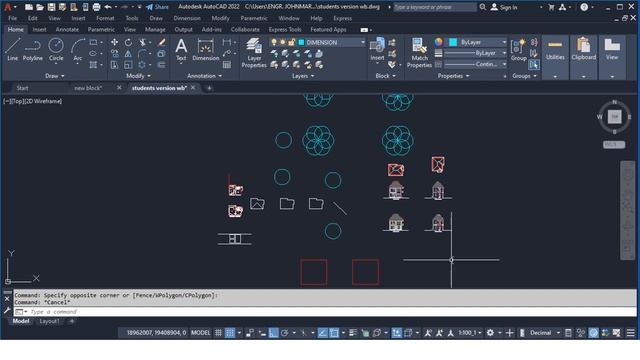Click the Stretch tool icon

114,65
